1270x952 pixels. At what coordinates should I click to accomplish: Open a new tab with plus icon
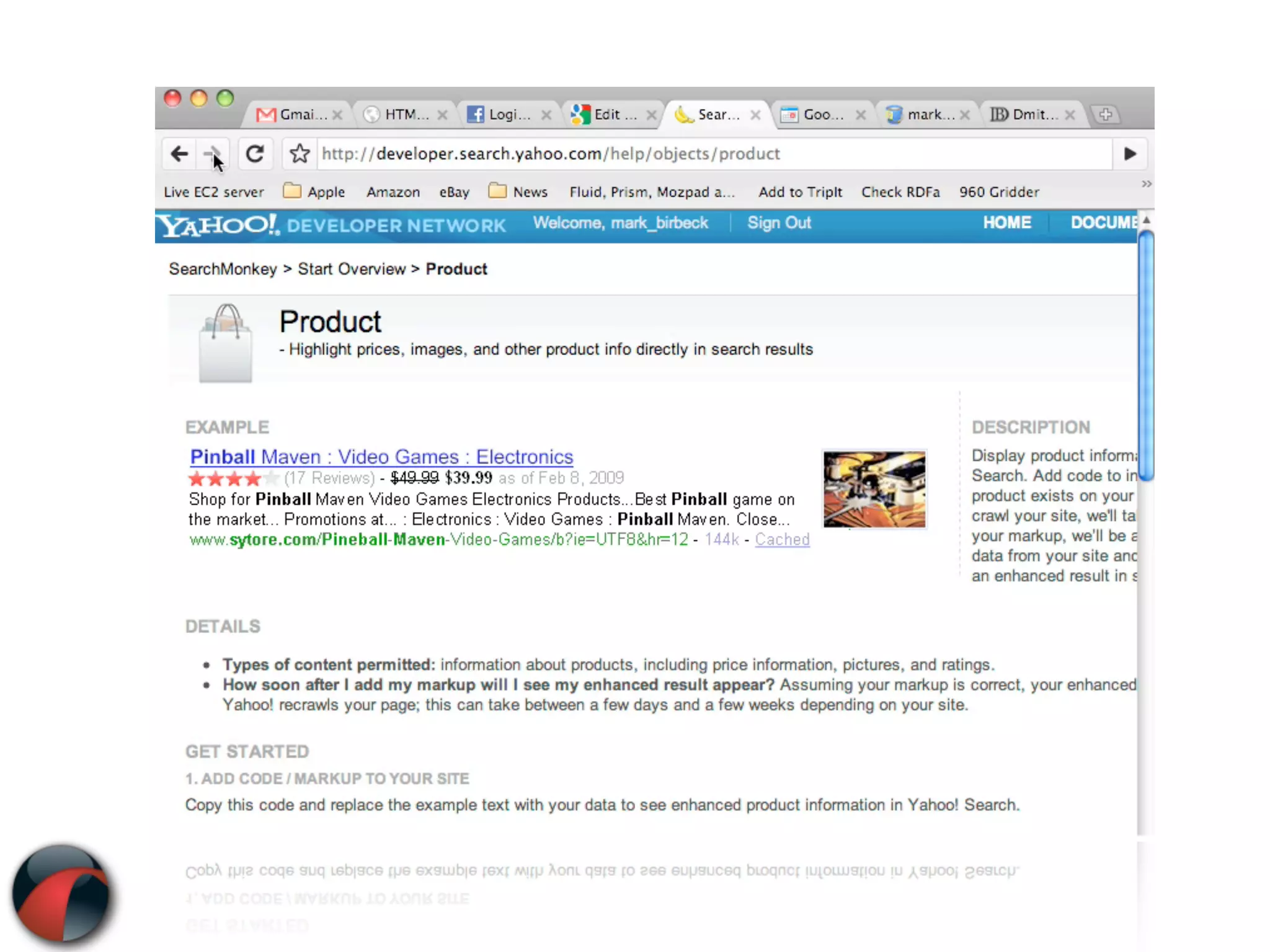(x=1106, y=115)
